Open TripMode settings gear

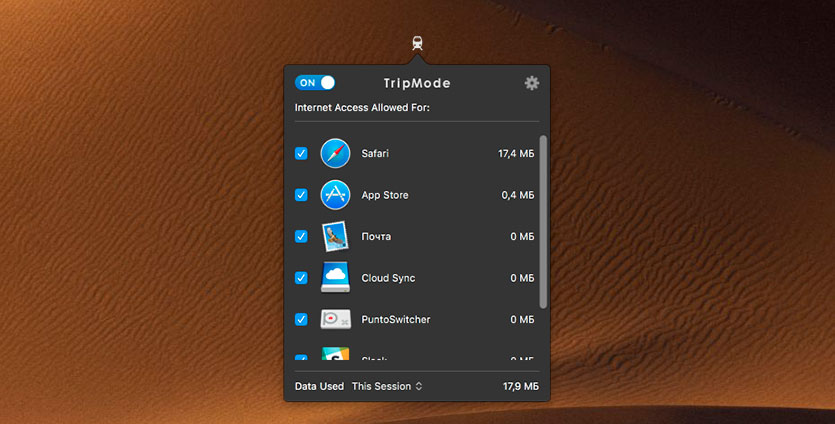coord(531,83)
